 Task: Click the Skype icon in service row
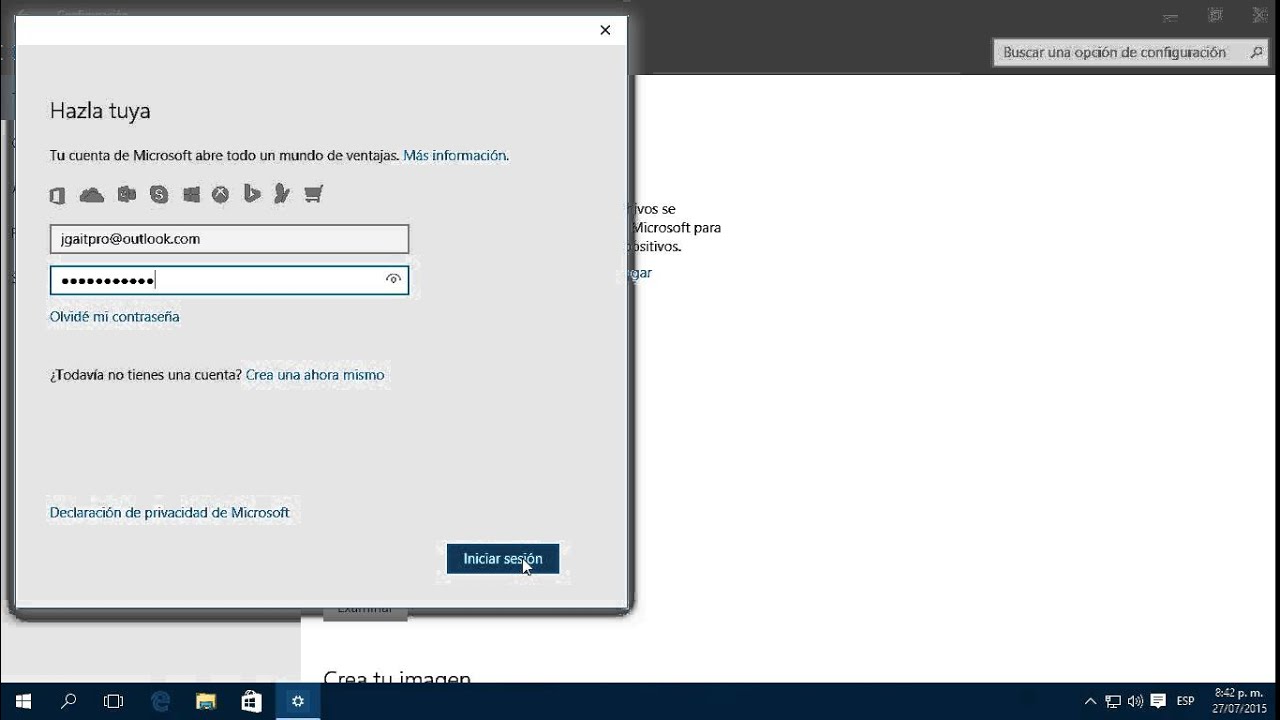(159, 195)
